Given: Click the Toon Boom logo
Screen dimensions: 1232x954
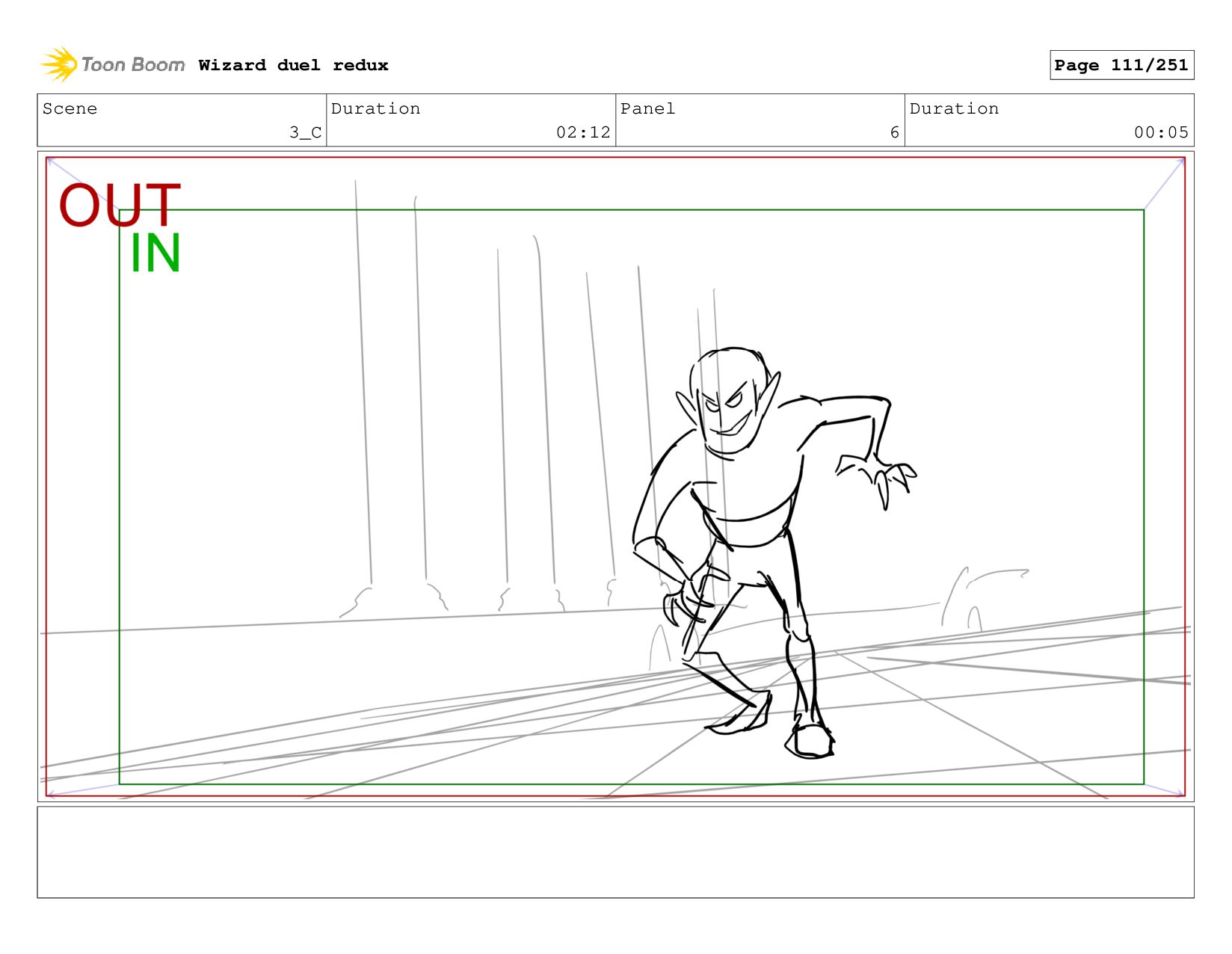Looking at the screenshot, I should pos(112,65).
